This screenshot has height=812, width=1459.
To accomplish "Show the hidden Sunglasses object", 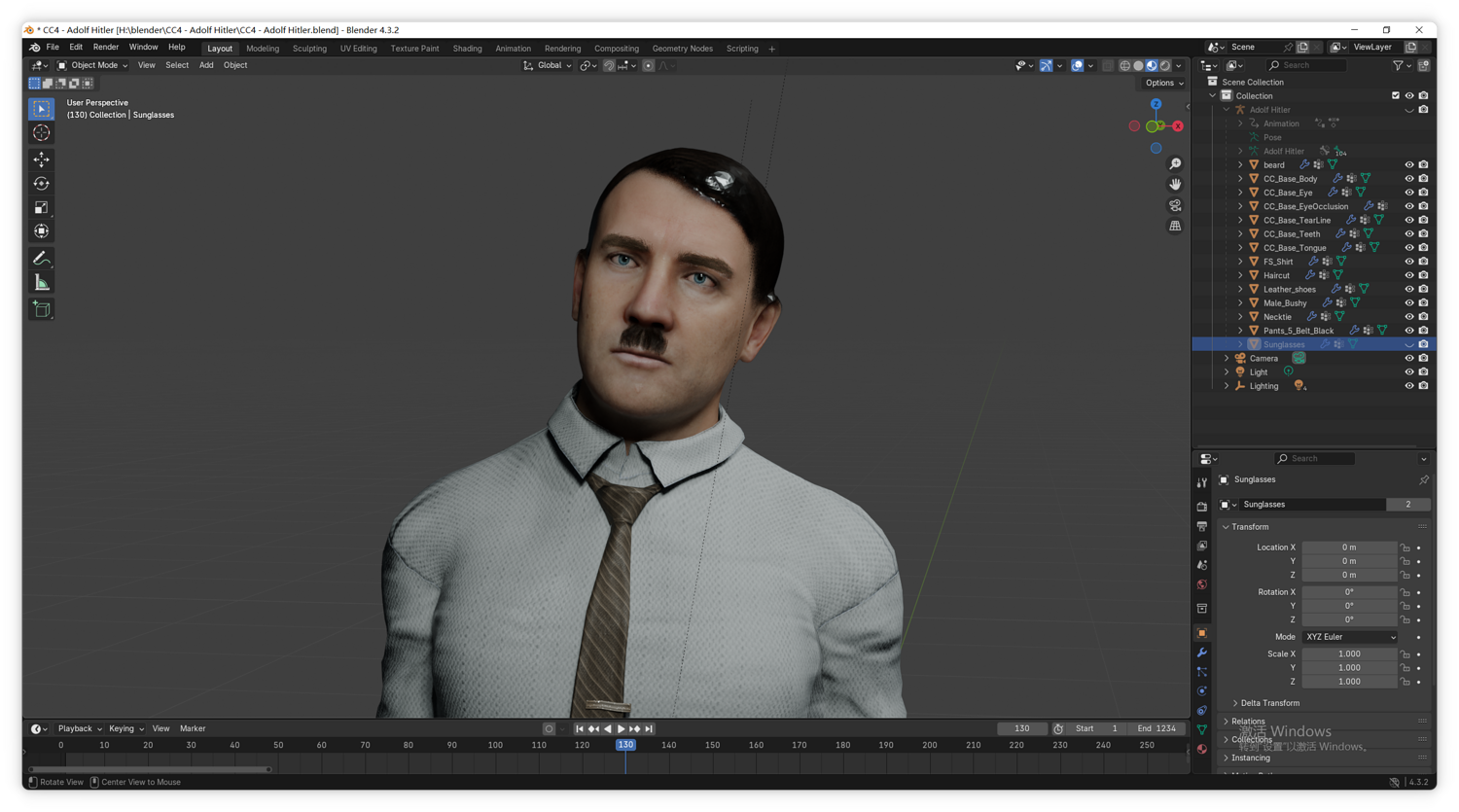I will [x=1408, y=345].
